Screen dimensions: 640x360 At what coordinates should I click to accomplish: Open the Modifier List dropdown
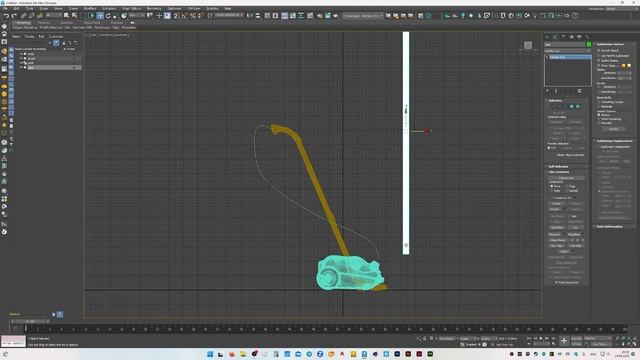pos(567,51)
